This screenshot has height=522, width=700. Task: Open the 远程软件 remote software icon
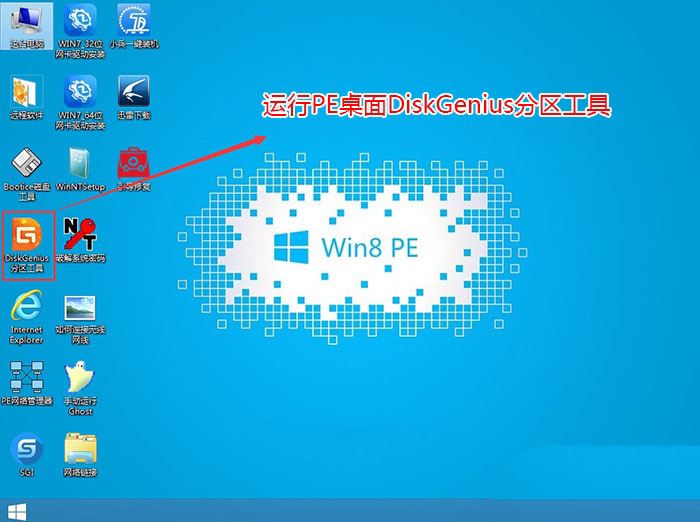pos(25,93)
